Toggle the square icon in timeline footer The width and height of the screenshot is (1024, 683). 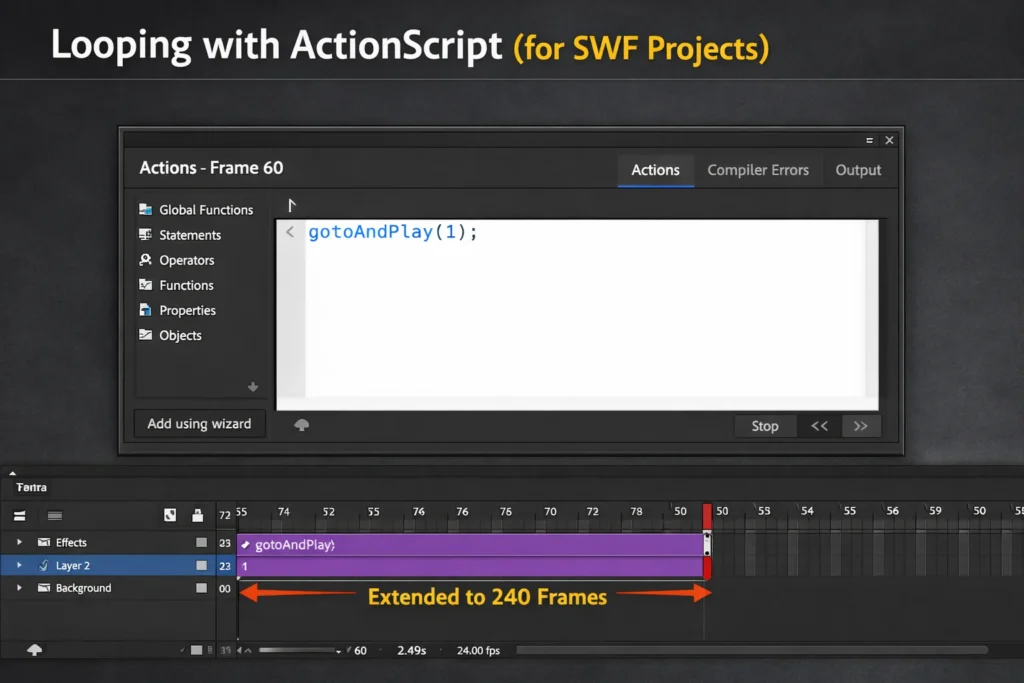pos(196,650)
